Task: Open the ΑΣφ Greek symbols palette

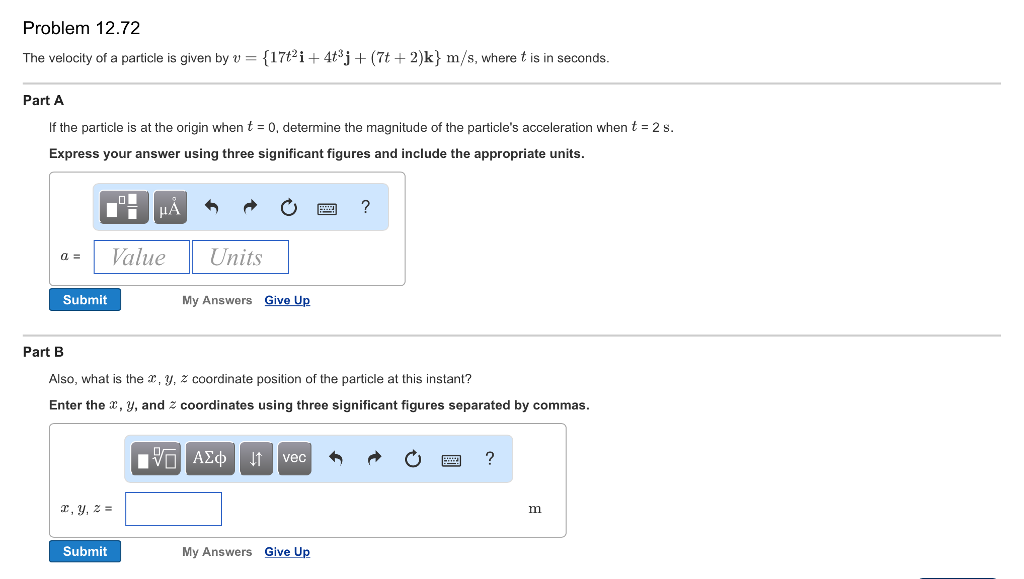Action: click(x=210, y=458)
